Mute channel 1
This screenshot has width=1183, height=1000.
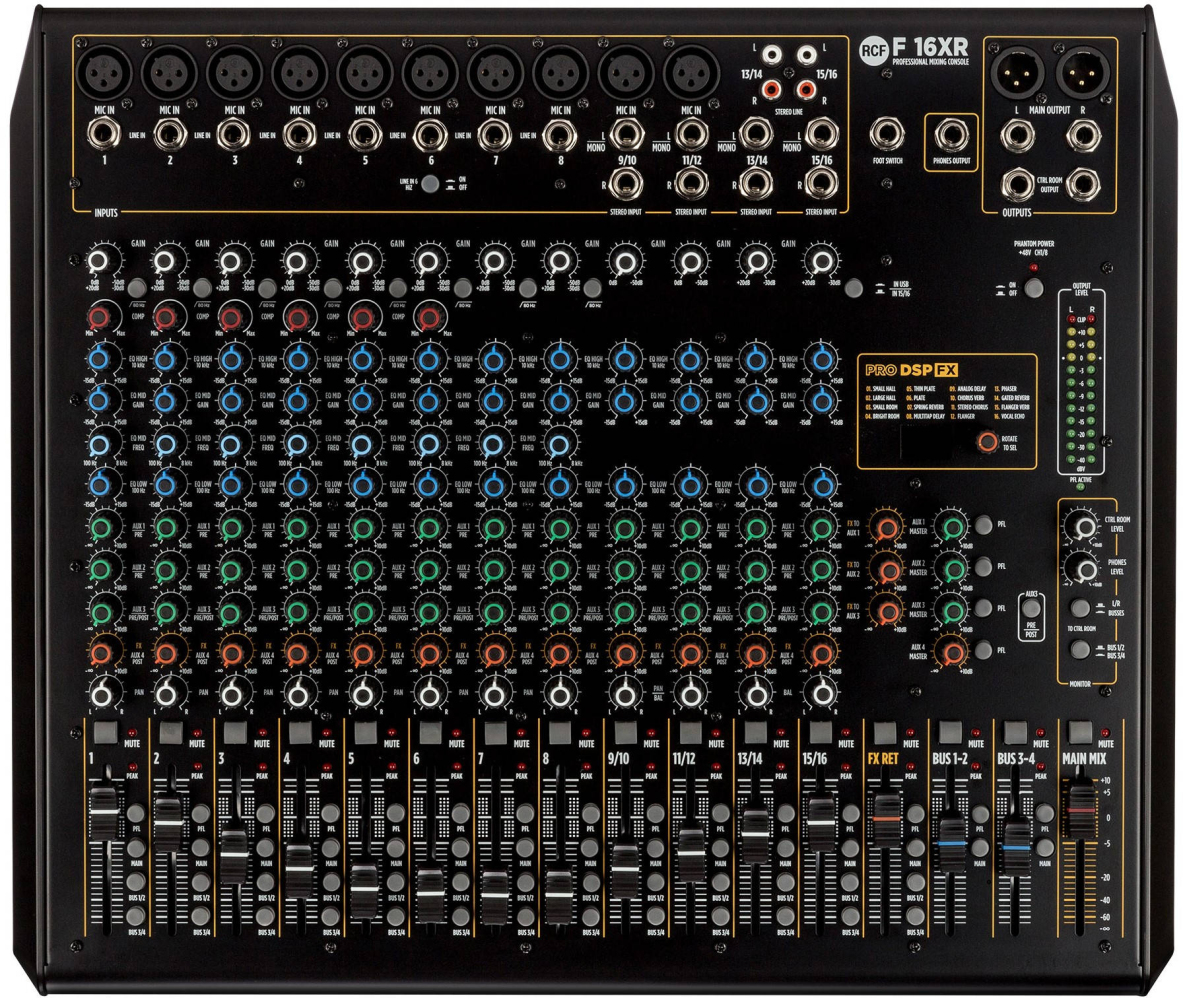104,732
